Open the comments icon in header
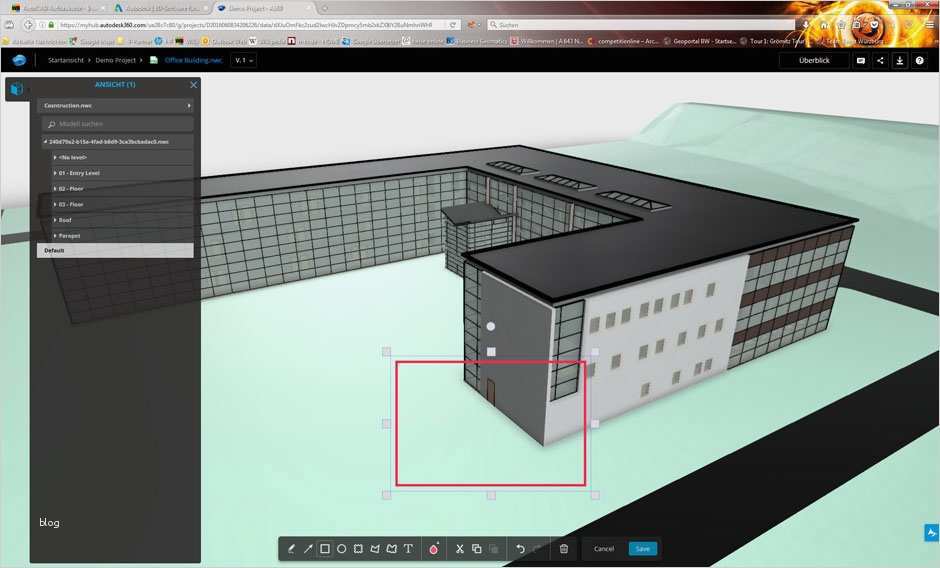 pos(861,61)
